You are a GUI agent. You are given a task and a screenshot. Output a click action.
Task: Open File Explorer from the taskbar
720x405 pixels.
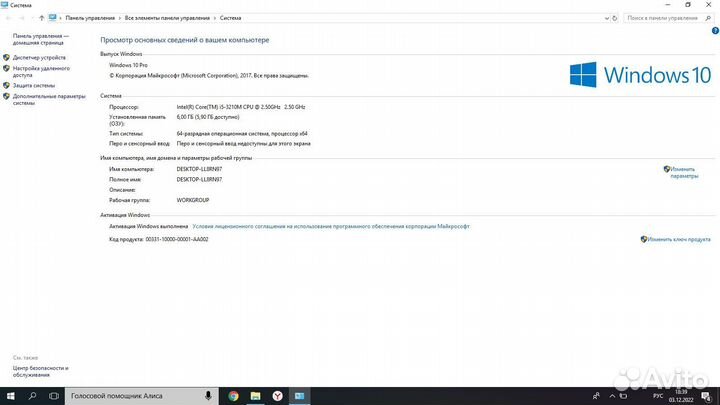click(x=255, y=396)
